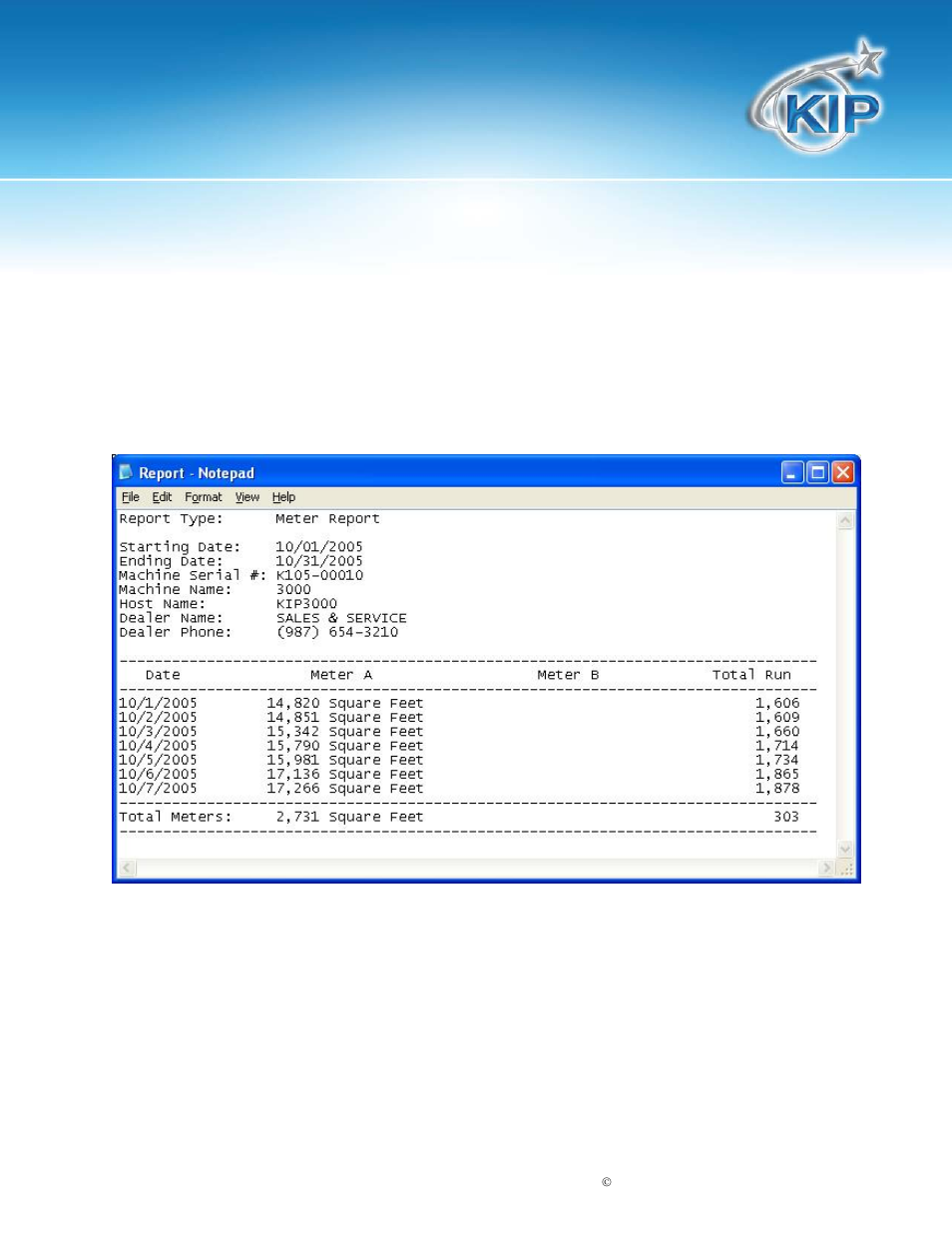The height and width of the screenshot is (1233, 952).
Task: Open the Help menu
Action: pos(283,497)
